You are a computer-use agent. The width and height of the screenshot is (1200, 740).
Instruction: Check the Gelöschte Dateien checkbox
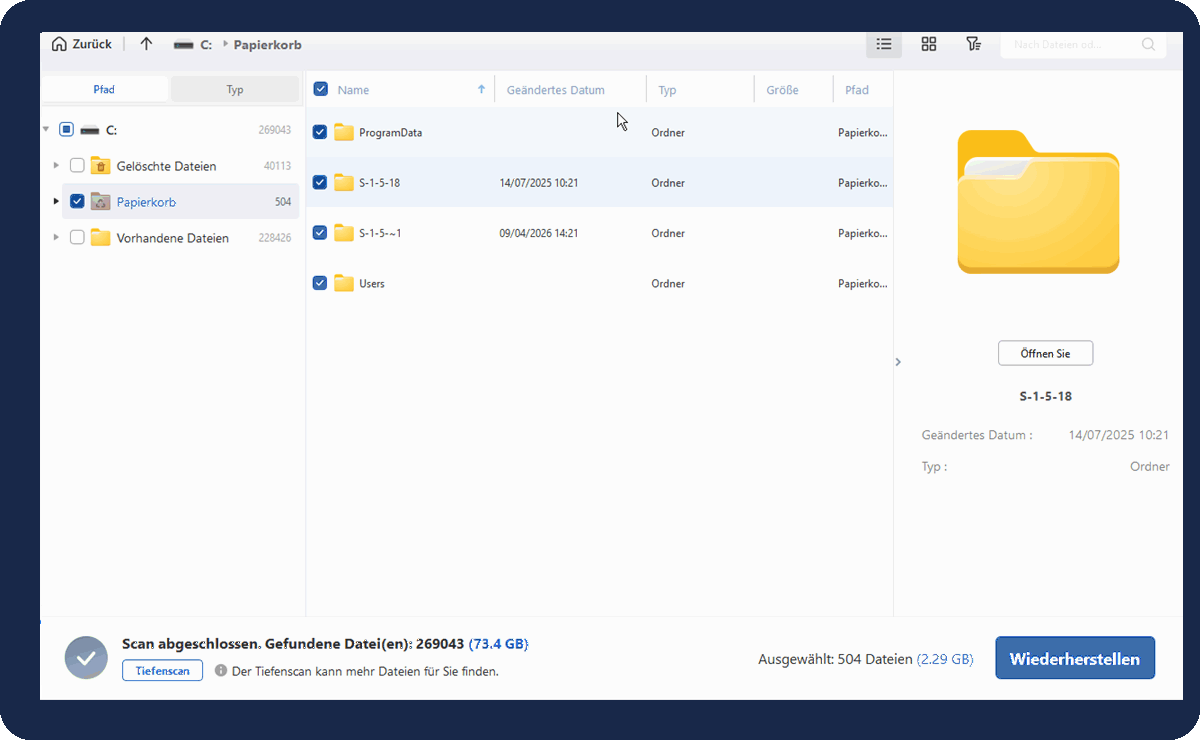click(x=77, y=166)
